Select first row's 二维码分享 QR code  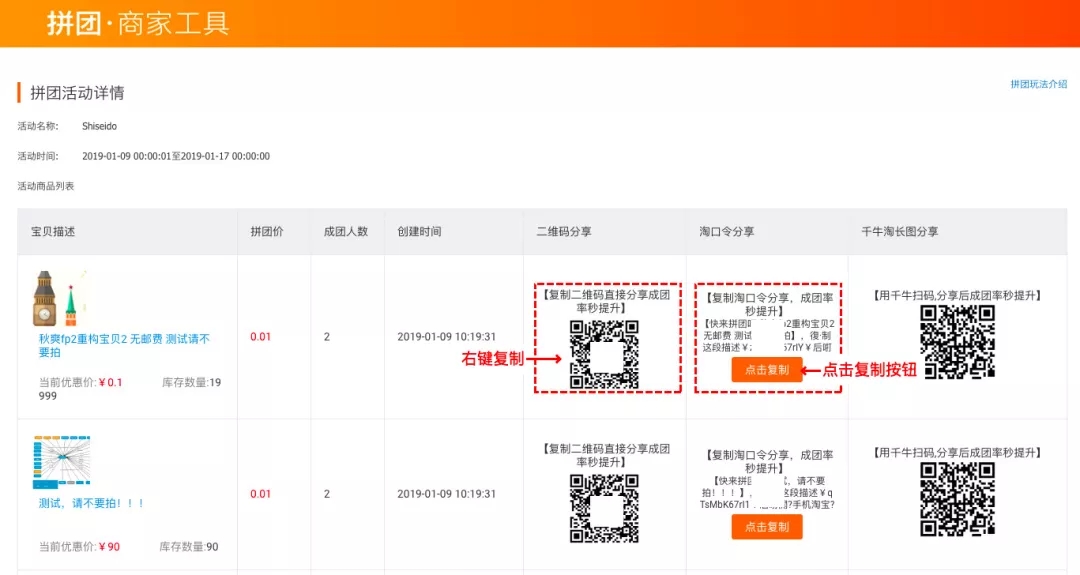click(604, 354)
